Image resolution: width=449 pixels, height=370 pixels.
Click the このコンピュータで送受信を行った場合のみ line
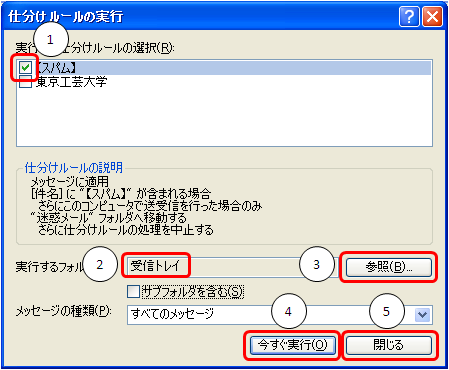click(150, 206)
